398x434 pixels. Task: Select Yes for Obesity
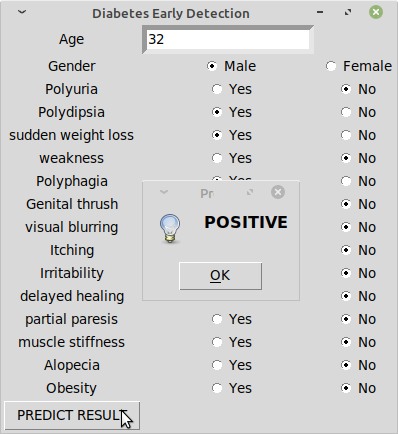(232, 388)
